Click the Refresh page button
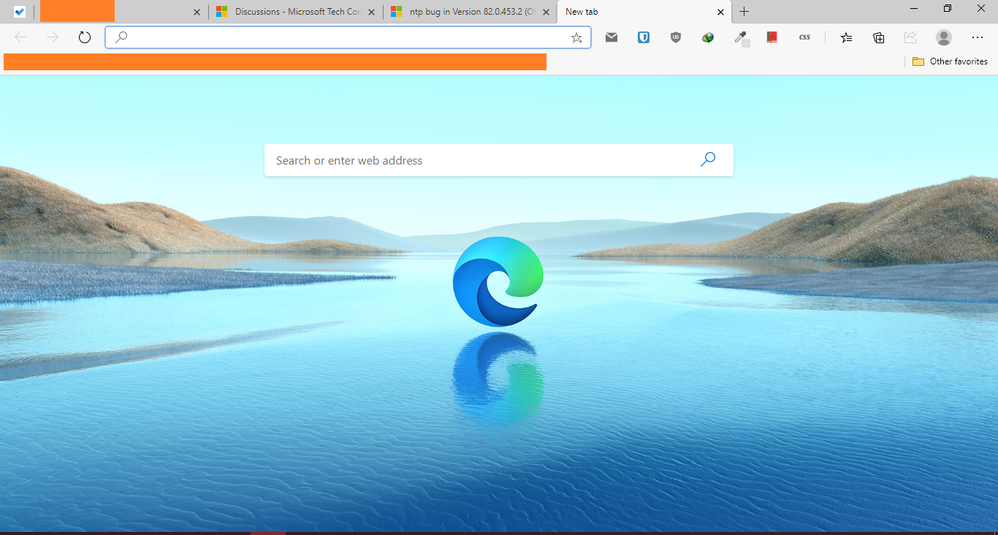998x535 pixels. (x=85, y=38)
